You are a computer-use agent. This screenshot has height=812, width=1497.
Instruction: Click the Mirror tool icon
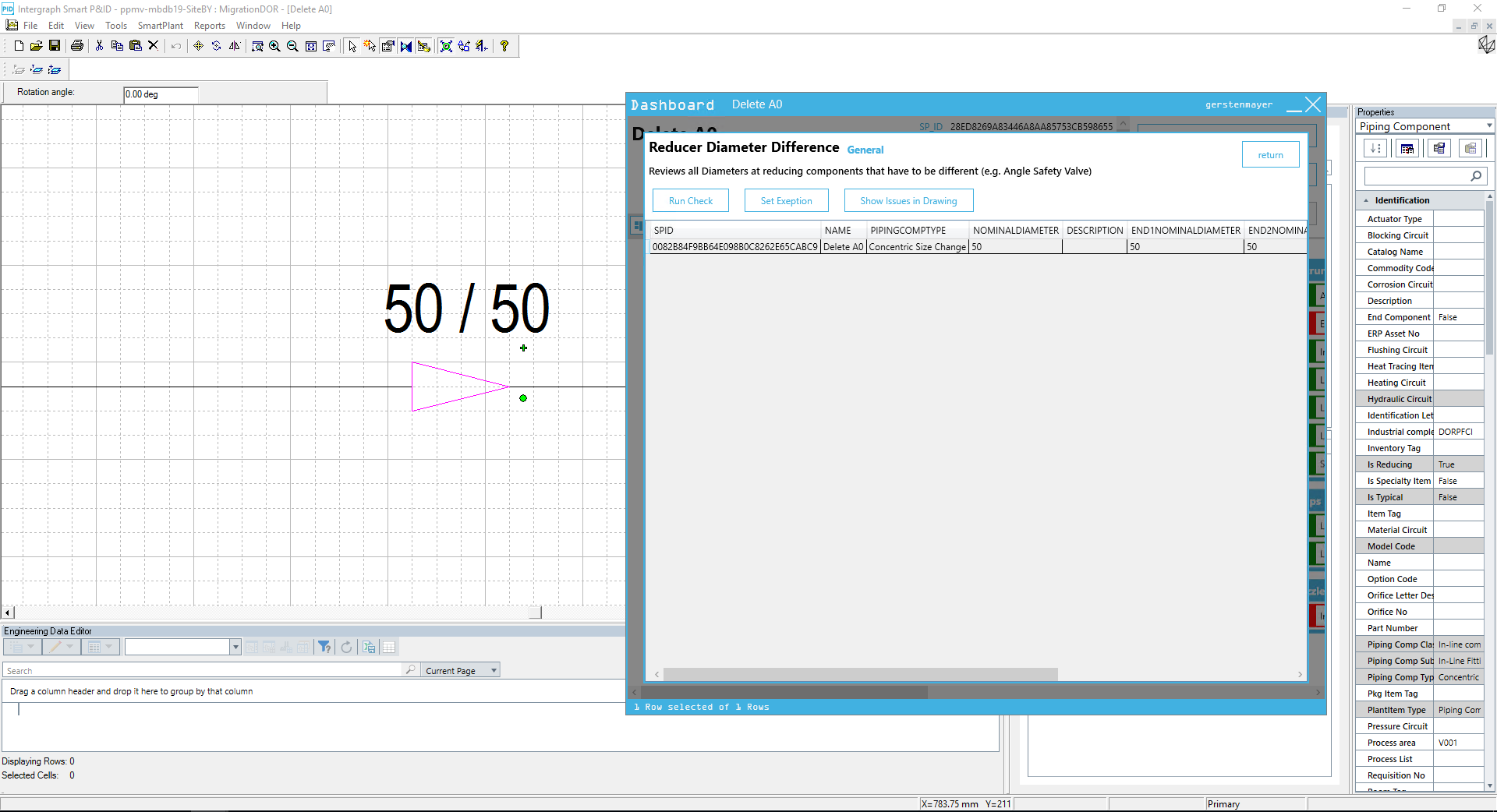tap(234, 46)
